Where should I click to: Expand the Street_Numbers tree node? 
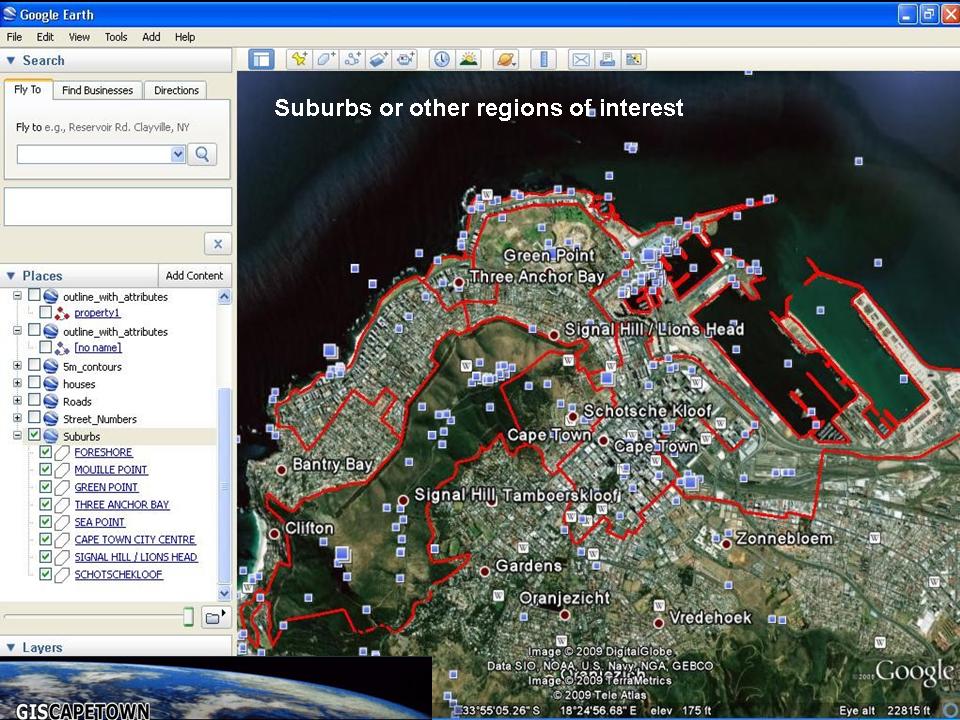click(x=17, y=418)
